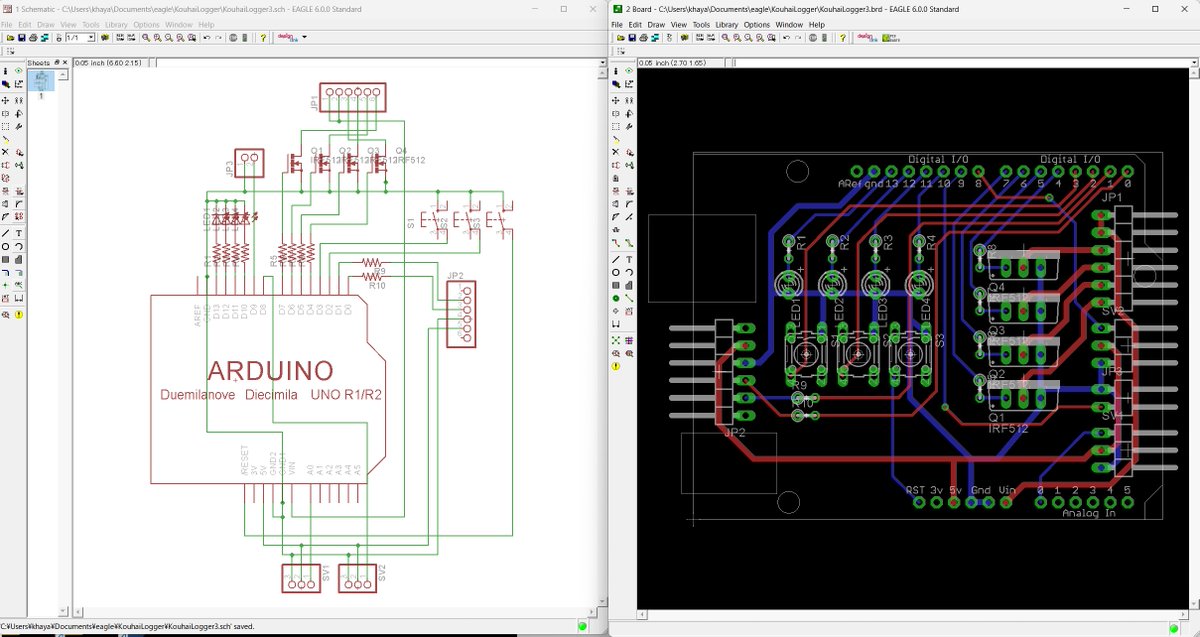Move tool in Board side toolbar

(614, 100)
